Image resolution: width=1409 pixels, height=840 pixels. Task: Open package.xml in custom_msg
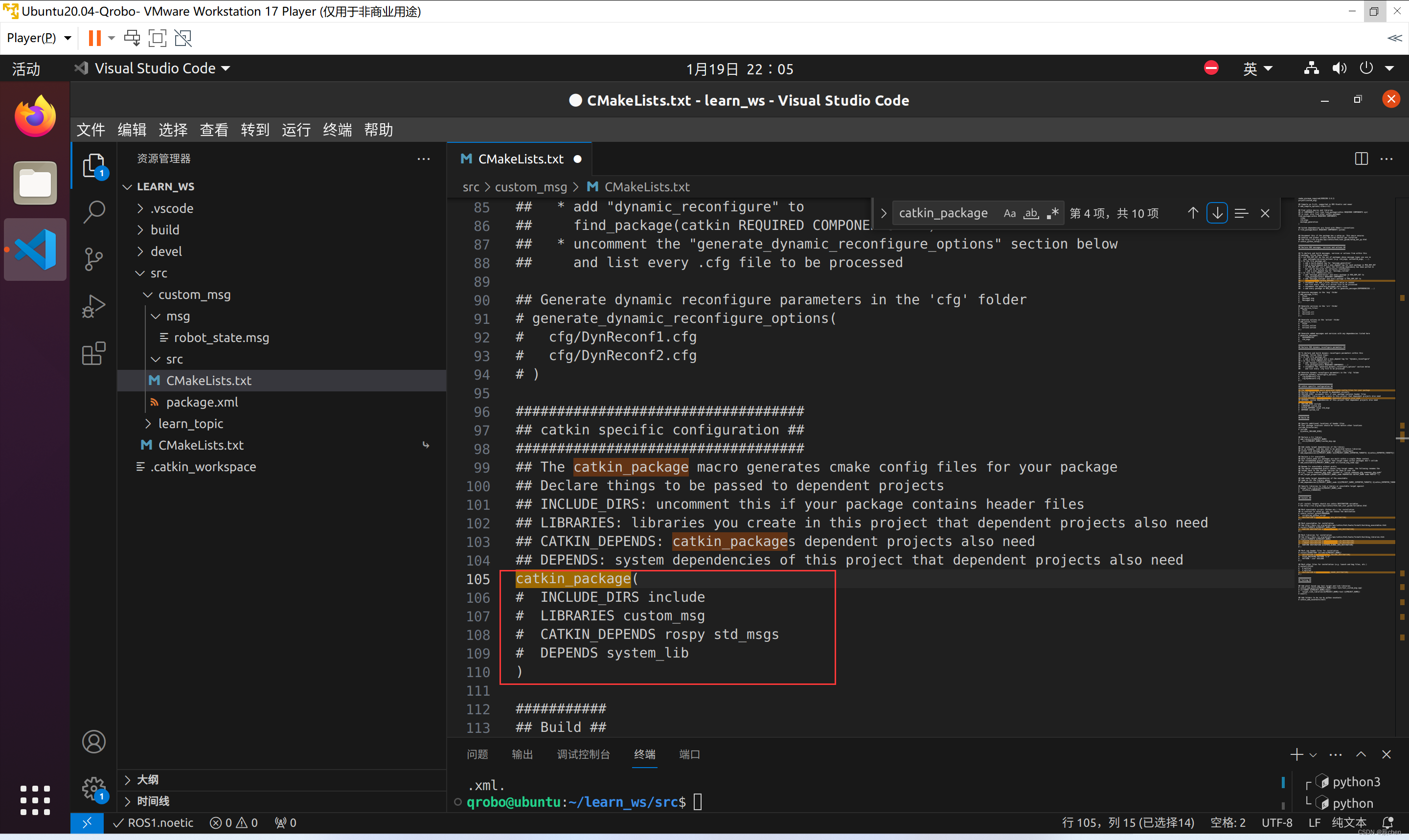pos(202,402)
